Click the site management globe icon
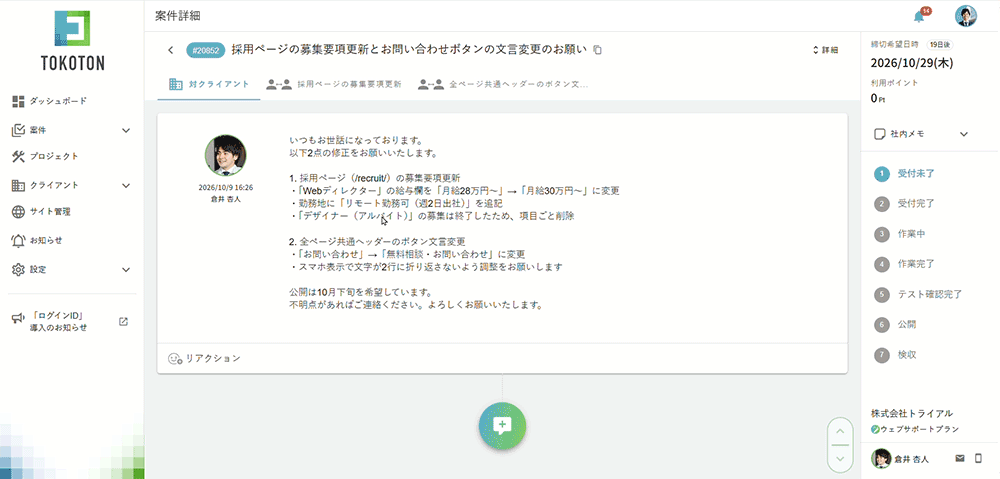Viewport: 1000px width, 479px height. pos(18,212)
